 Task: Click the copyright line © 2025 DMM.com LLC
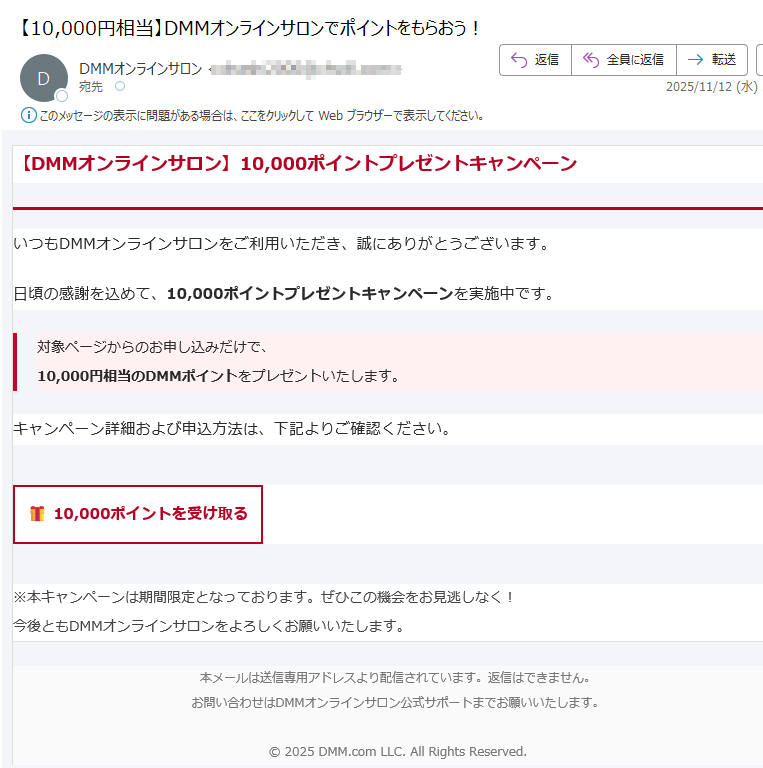click(398, 751)
